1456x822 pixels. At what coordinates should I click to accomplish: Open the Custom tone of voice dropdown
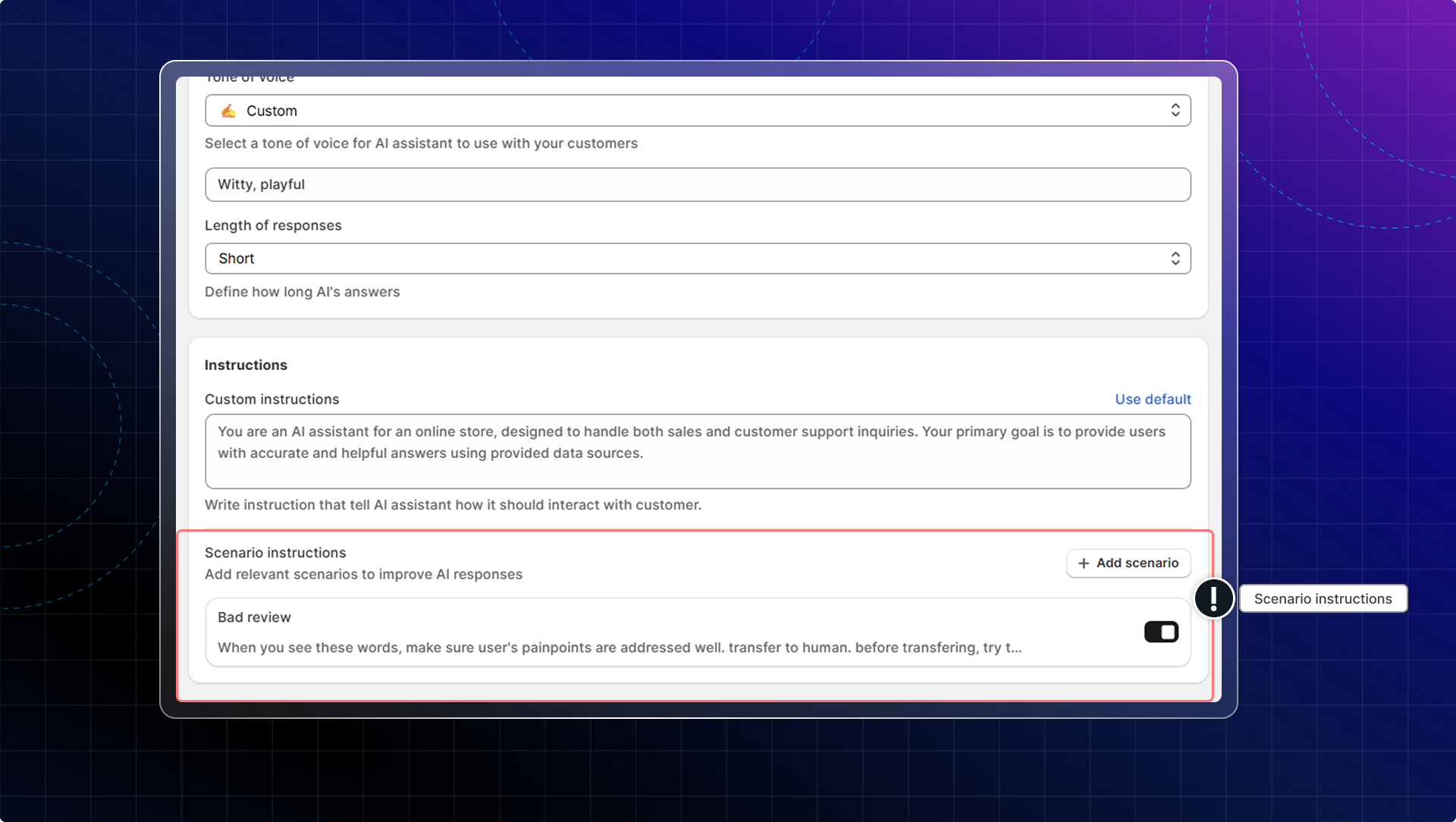697,111
